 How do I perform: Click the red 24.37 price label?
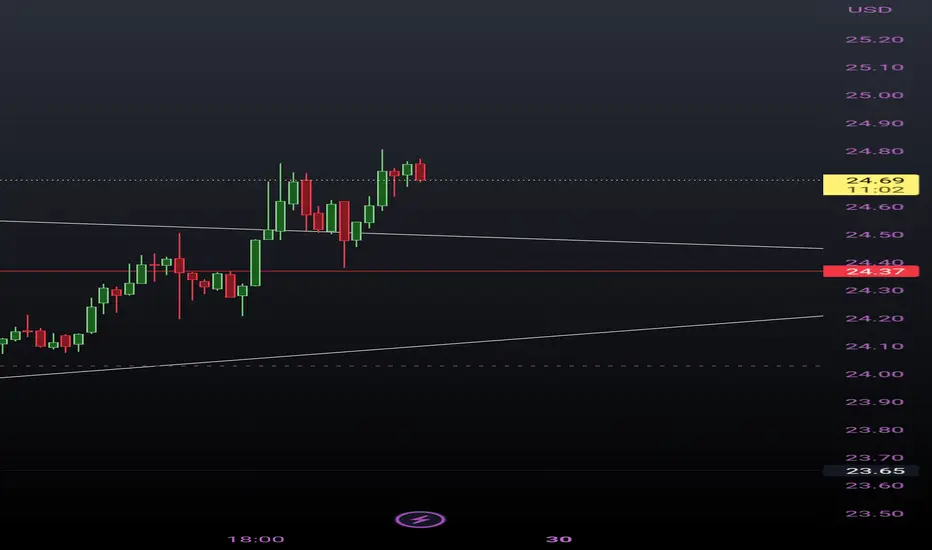point(871,271)
